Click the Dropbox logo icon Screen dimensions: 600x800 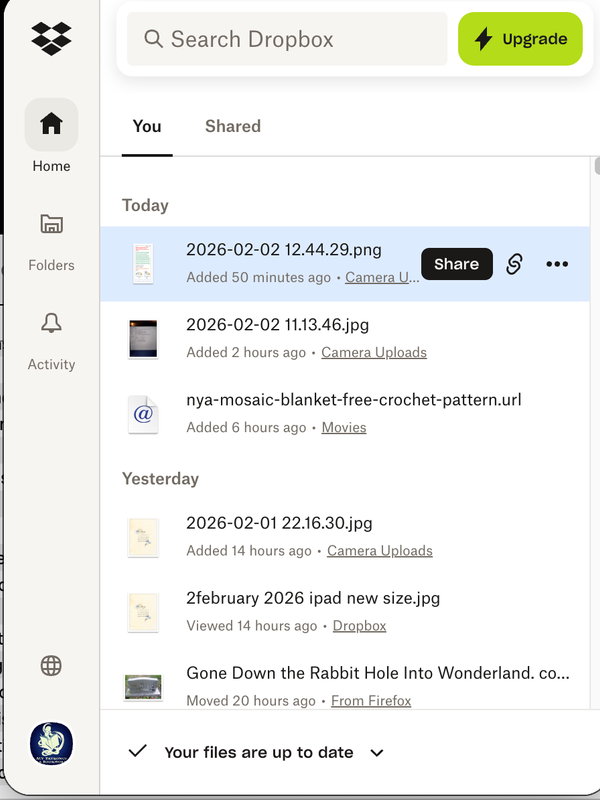[51, 37]
